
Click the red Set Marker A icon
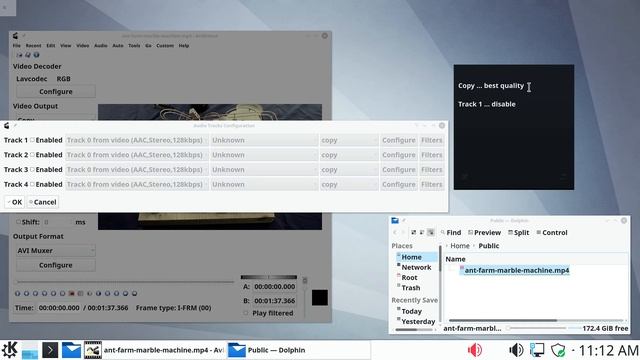click(x=71, y=293)
